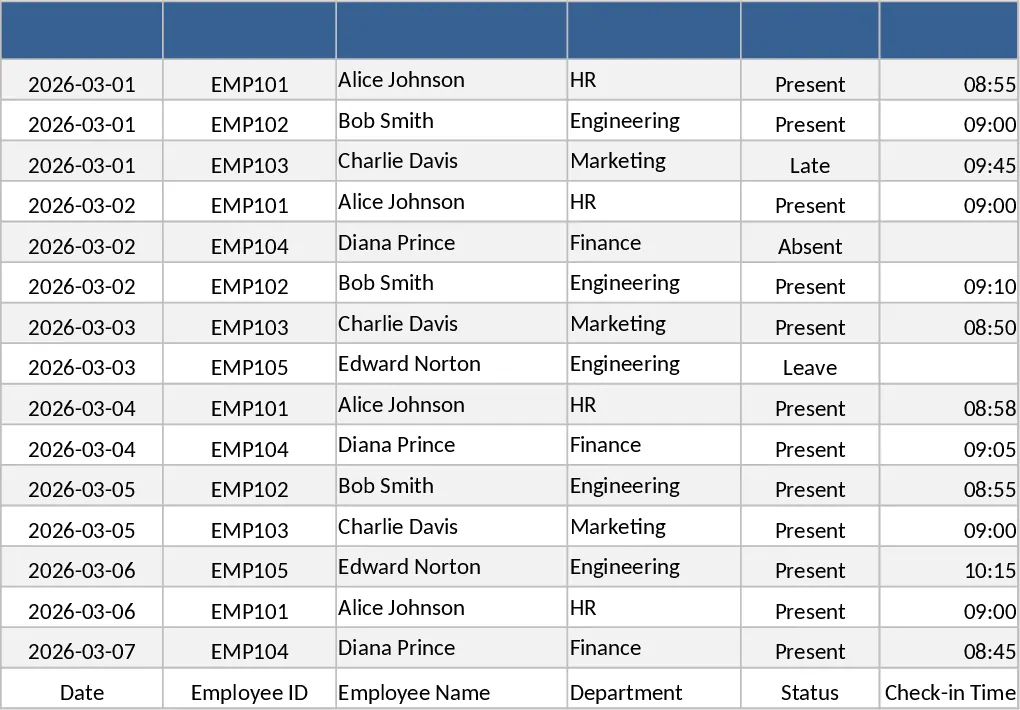Click the 10:15 check-in time cell
The width and height of the screenshot is (1020, 710).
(949, 567)
